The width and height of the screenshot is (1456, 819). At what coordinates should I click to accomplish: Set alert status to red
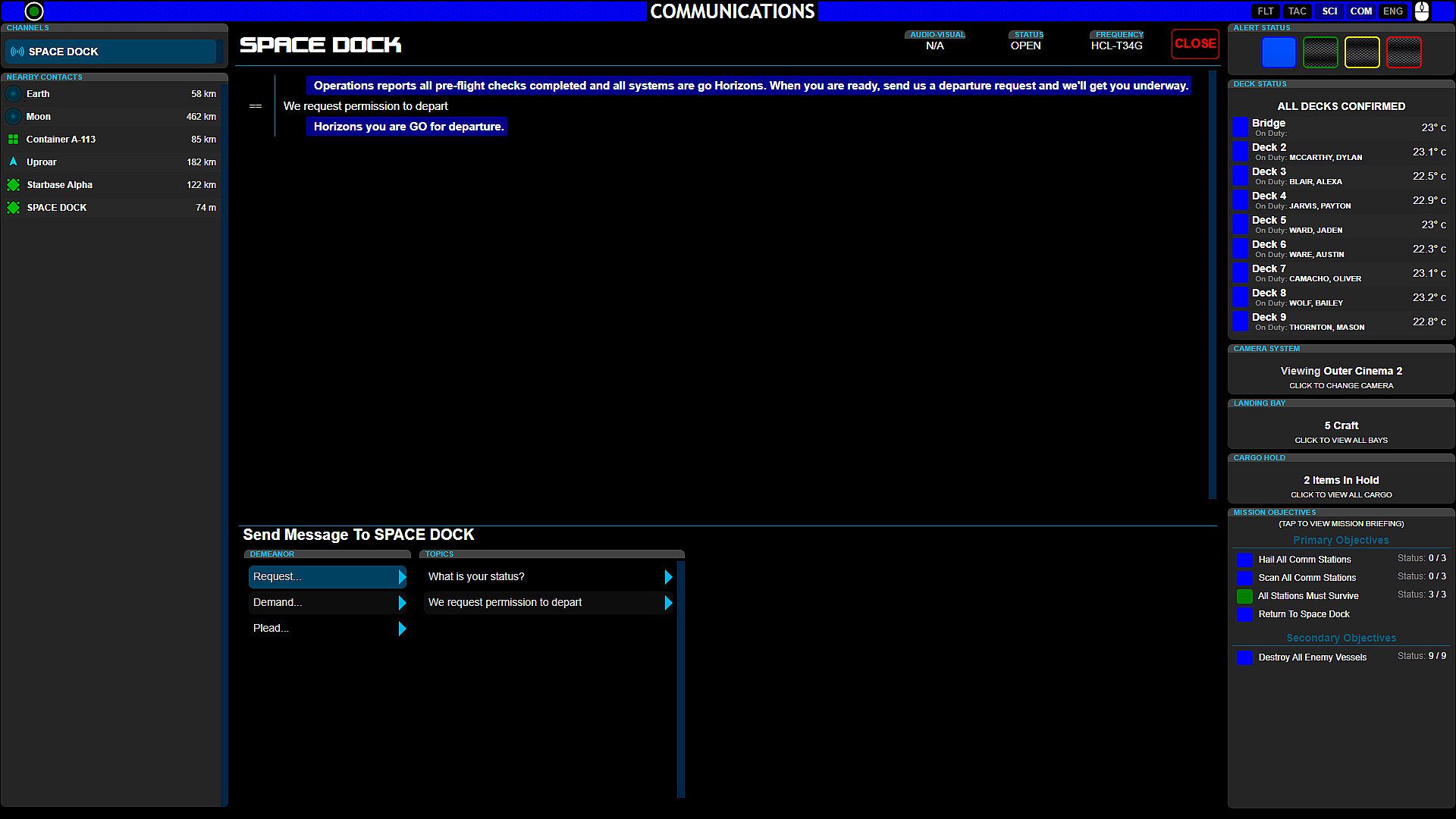pyautogui.click(x=1403, y=52)
